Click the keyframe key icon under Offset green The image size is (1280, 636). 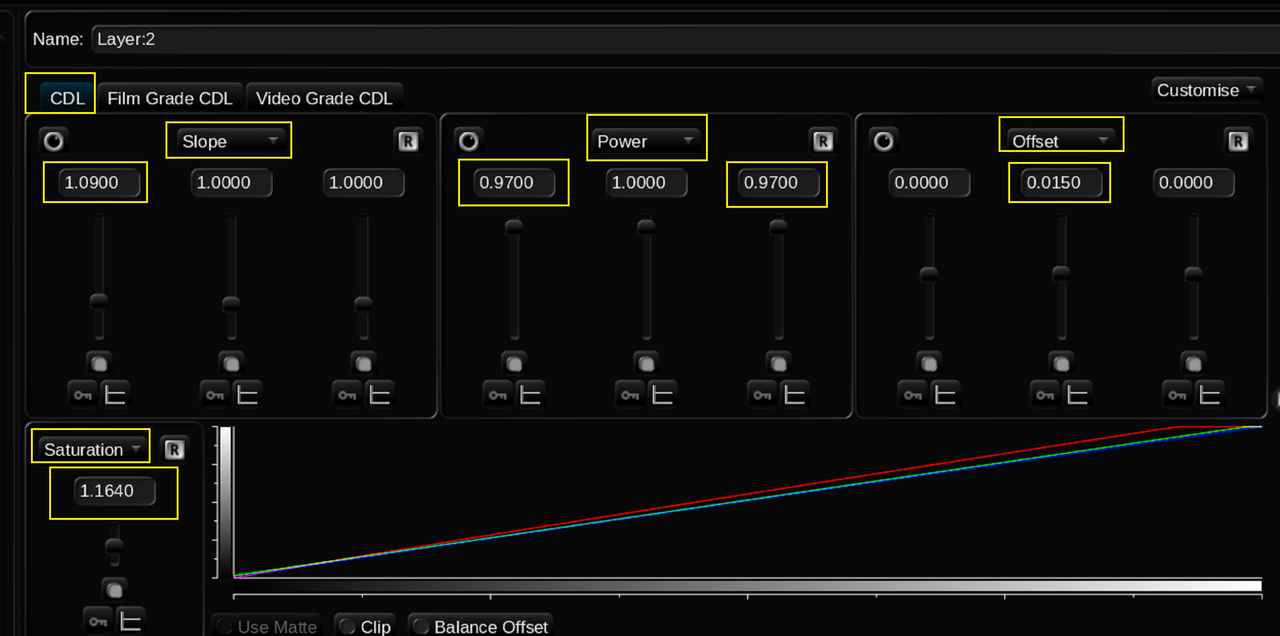[1046, 395]
